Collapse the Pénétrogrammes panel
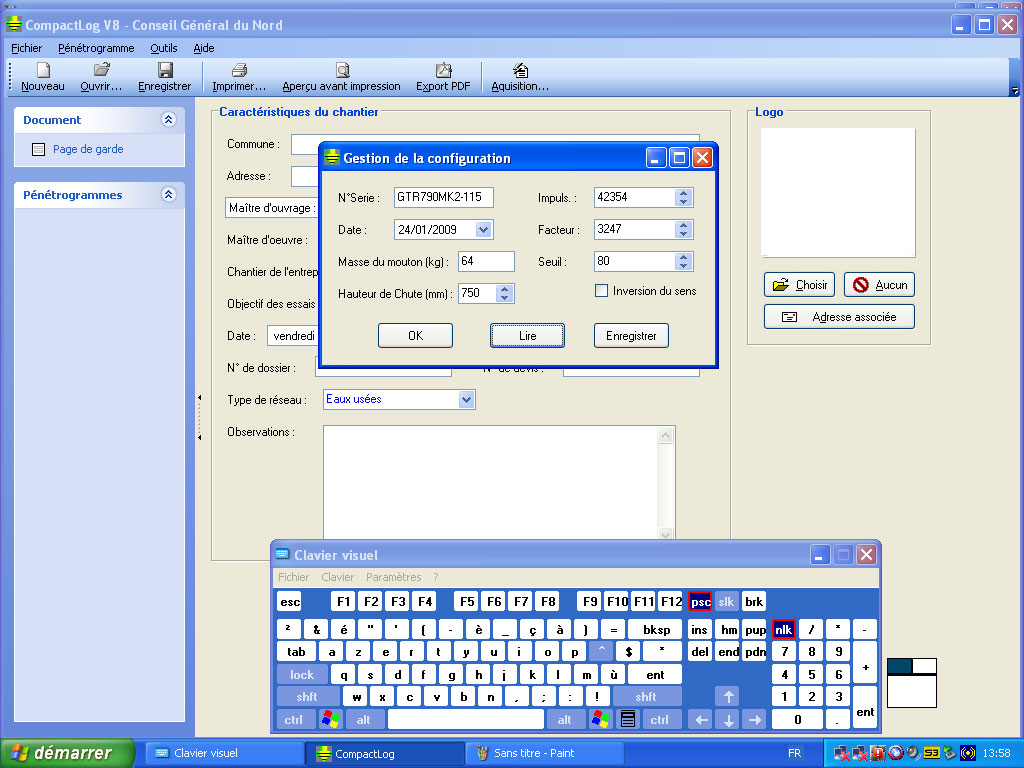1024x768 pixels. click(x=168, y=195)
